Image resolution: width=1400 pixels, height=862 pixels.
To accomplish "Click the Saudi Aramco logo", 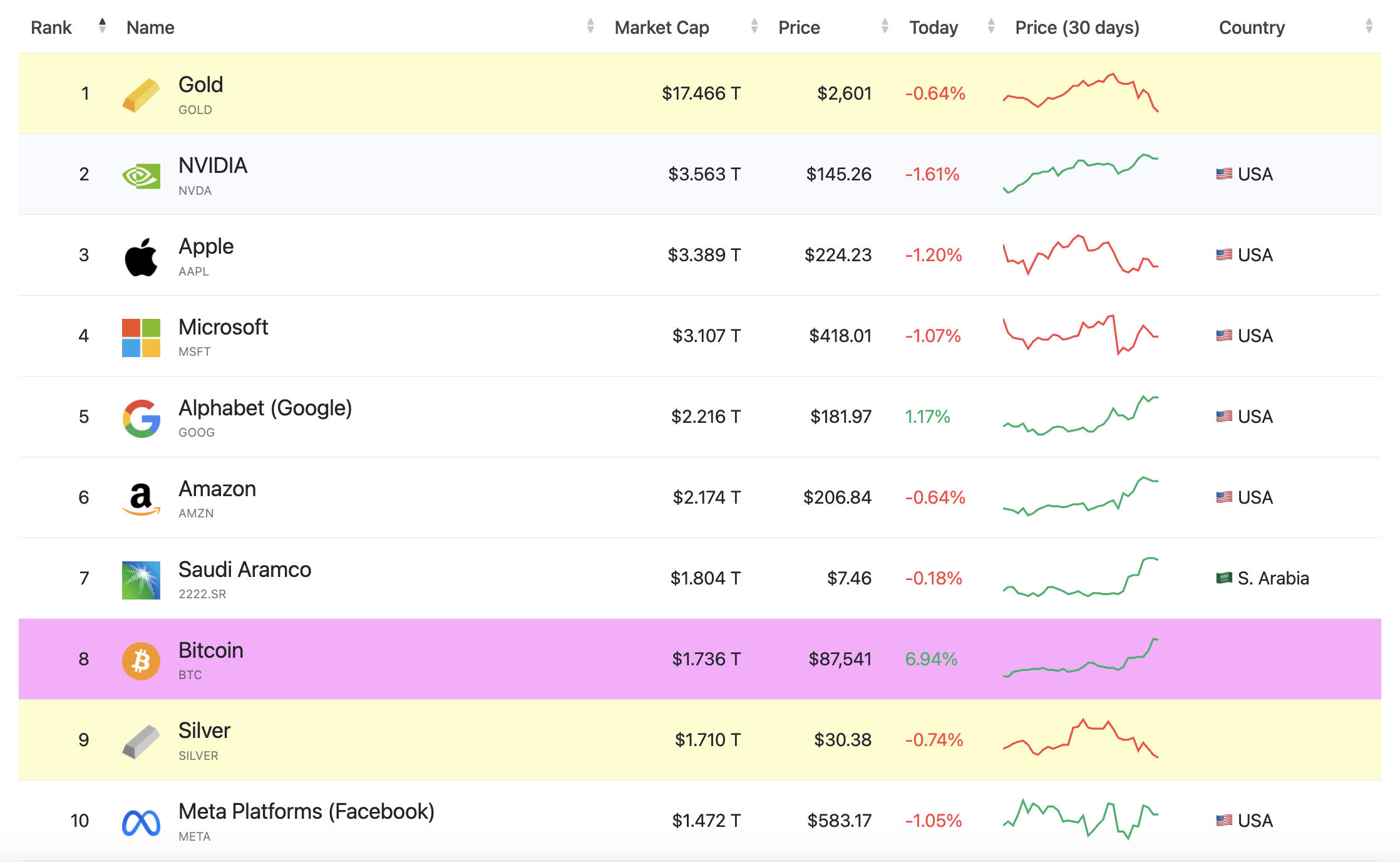I will coord(141,580).
